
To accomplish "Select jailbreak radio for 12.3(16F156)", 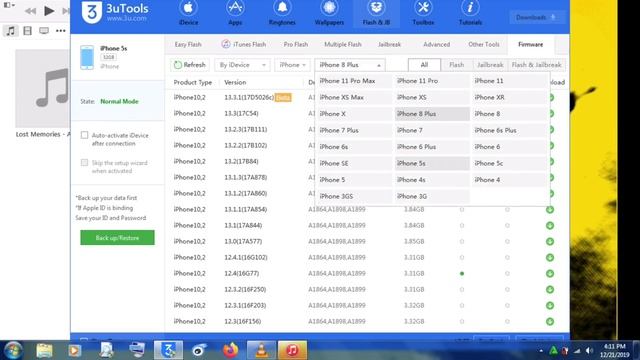I will [x=507, y=322].
